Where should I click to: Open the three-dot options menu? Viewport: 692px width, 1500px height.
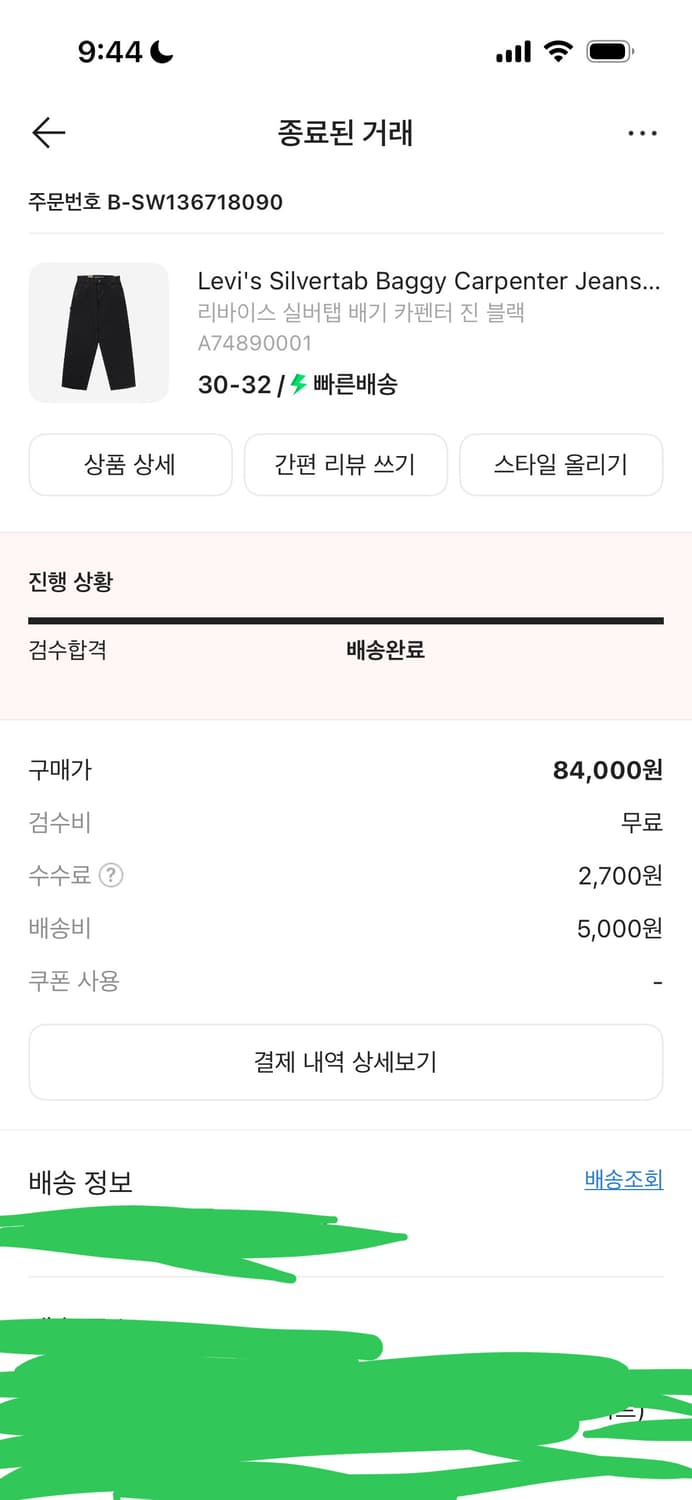pyautogui.click(x=643, y=132)
